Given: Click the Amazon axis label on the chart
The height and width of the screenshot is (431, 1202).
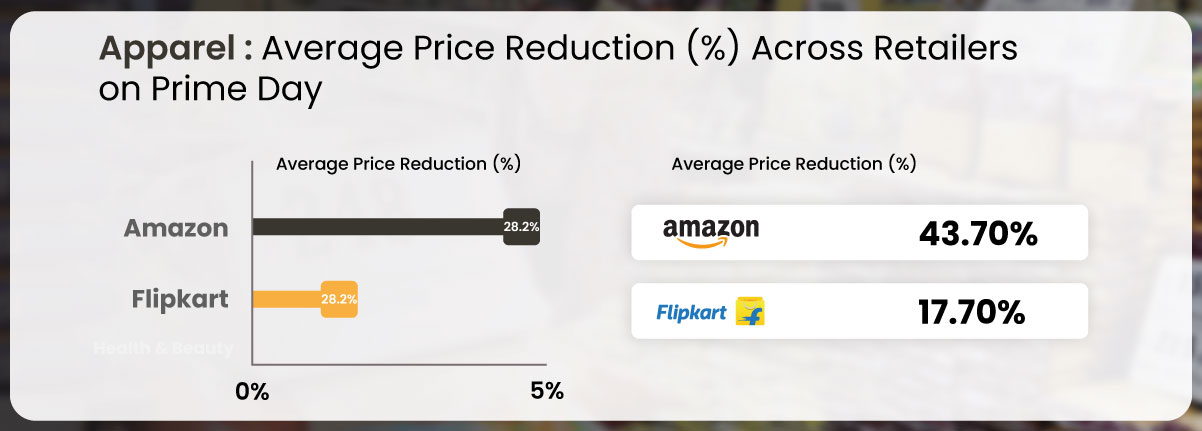Looking at the screenshot, I should pos(176,228).
